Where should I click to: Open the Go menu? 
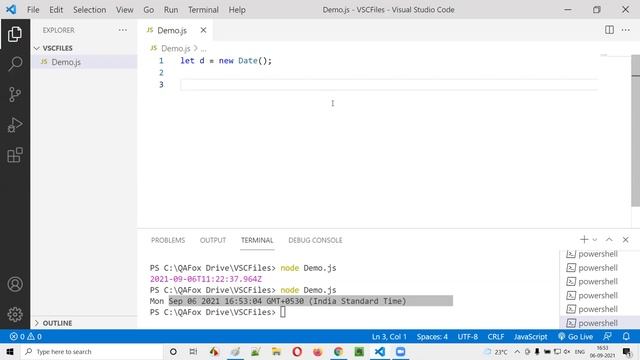click(149, 9)
